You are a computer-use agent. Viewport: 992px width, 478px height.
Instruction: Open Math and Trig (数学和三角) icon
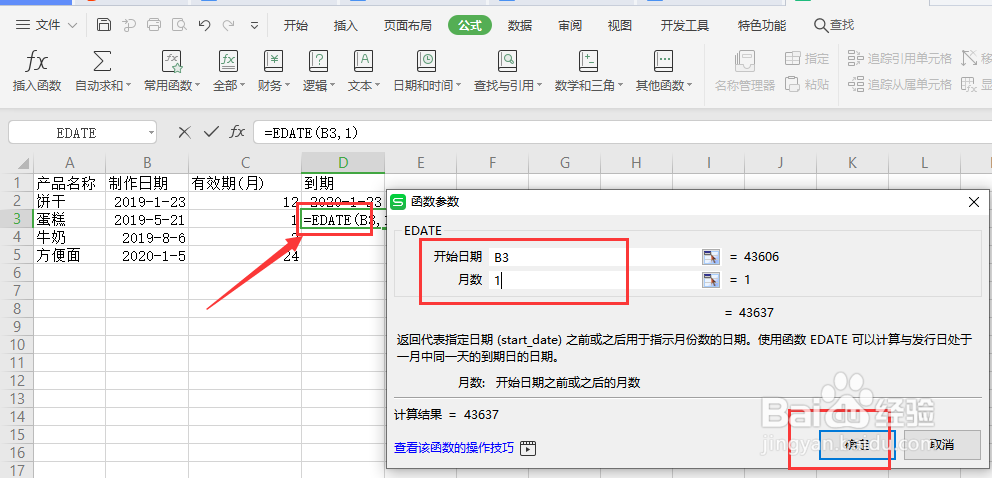click(x=588, y=61)
